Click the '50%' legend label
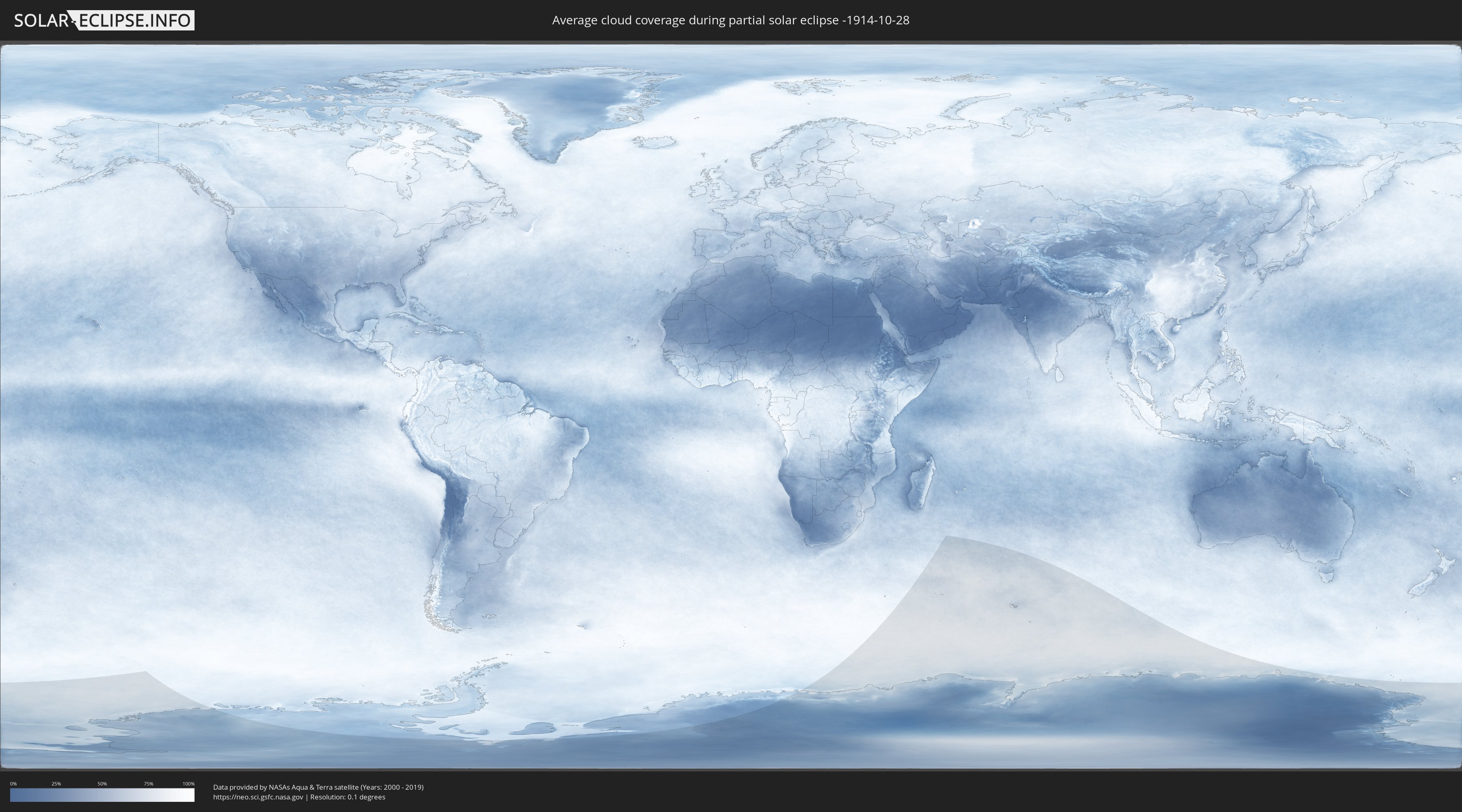 click(102, 784)
